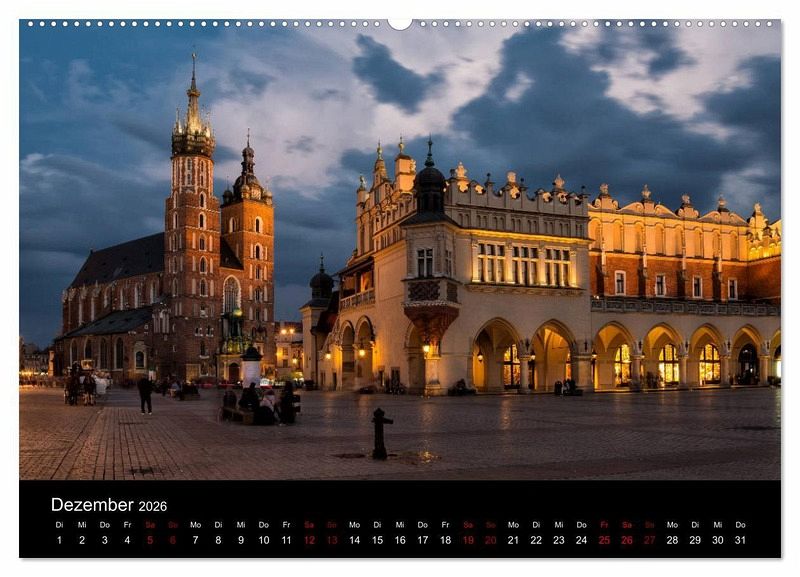The width and height of the screenshot is (800, 577).
Task: Select the red date 20
Action: pyautogui.click(x=491, y=540)
